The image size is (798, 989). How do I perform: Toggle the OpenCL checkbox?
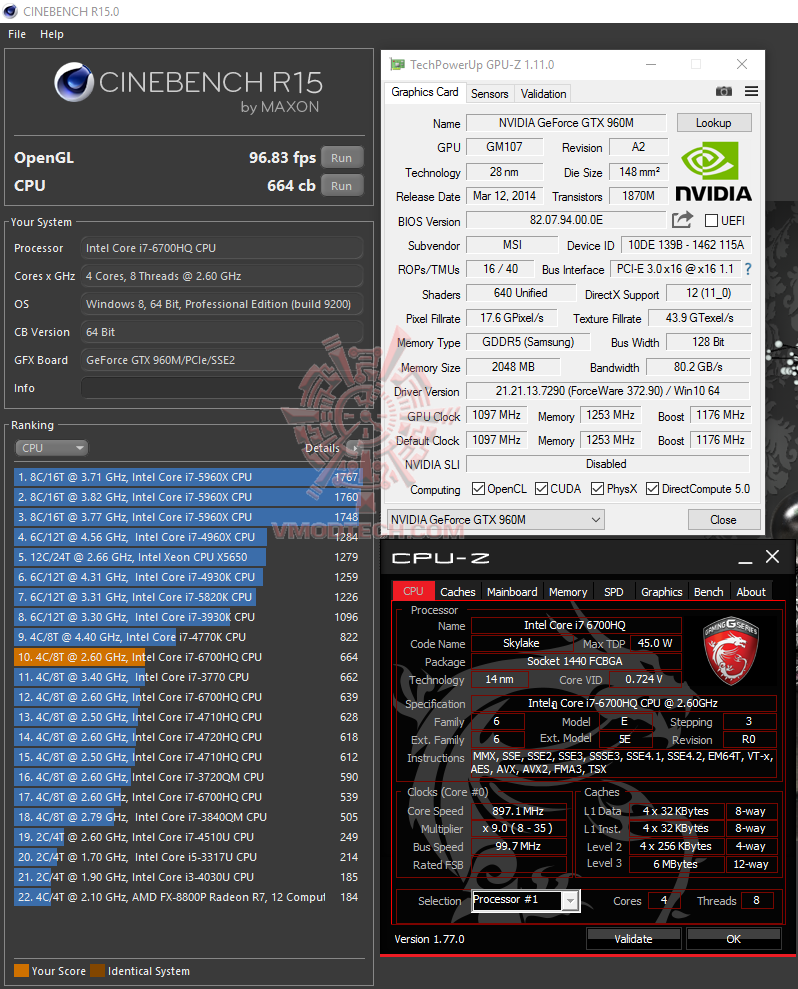pos(478,489)
